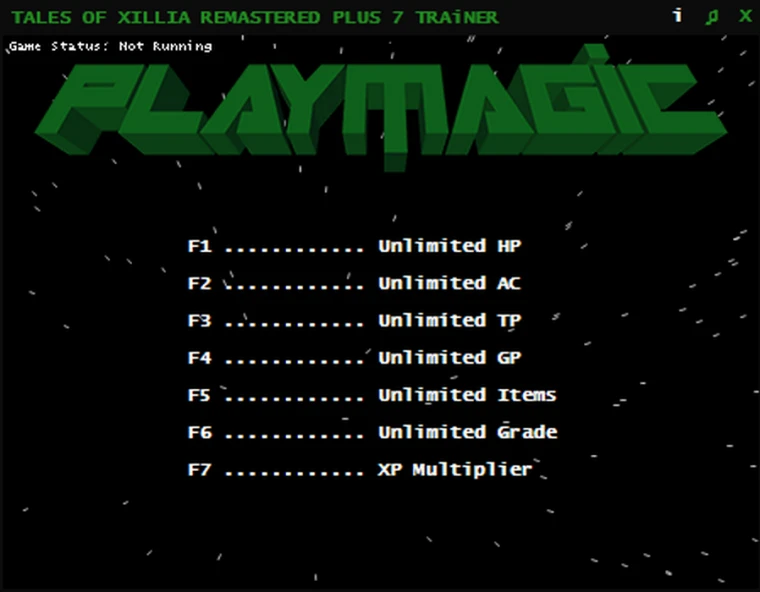The width and height of the screenshot is (760, 592).
Task: Enable the Unlimited GP option
Action: (x=449, y=358)
